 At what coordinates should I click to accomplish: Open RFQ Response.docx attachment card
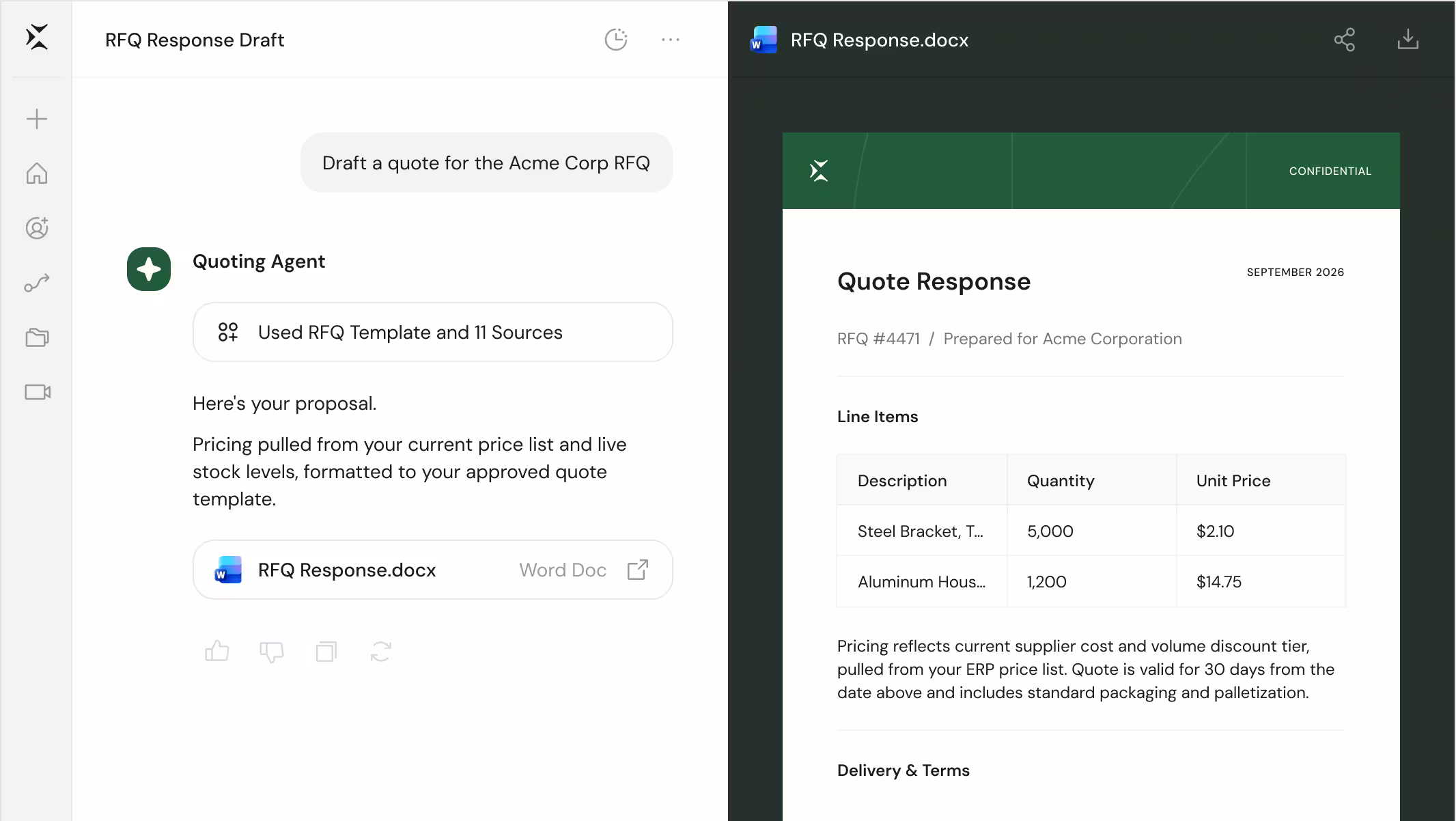[x=433, y=570]
